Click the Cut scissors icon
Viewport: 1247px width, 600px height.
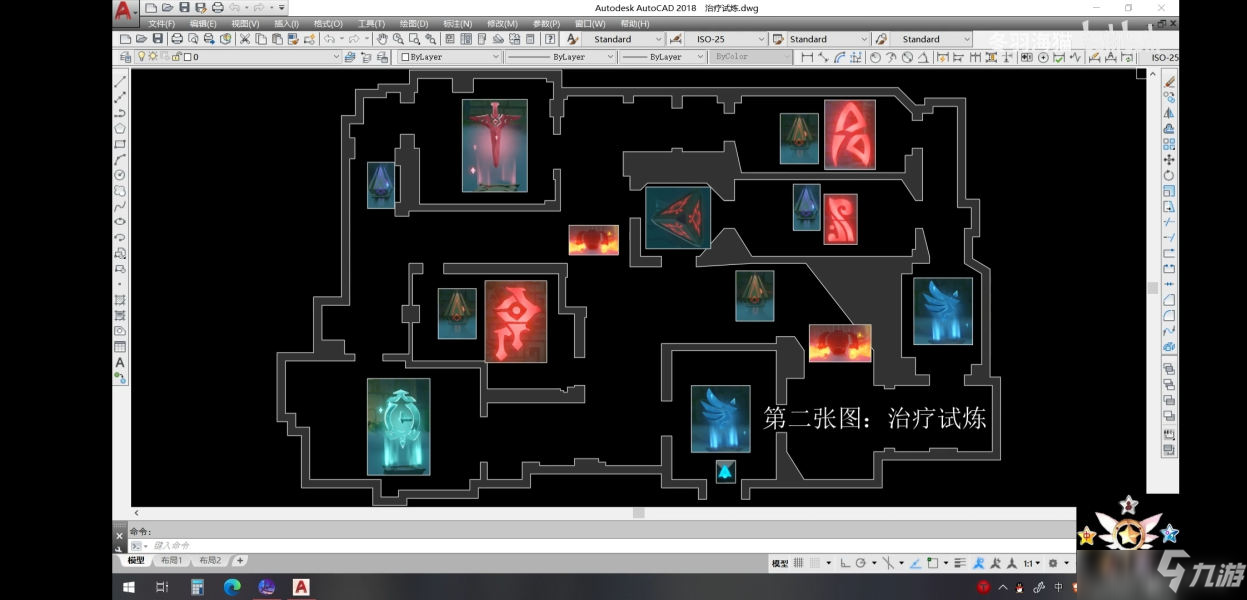(x=244, y=39)
